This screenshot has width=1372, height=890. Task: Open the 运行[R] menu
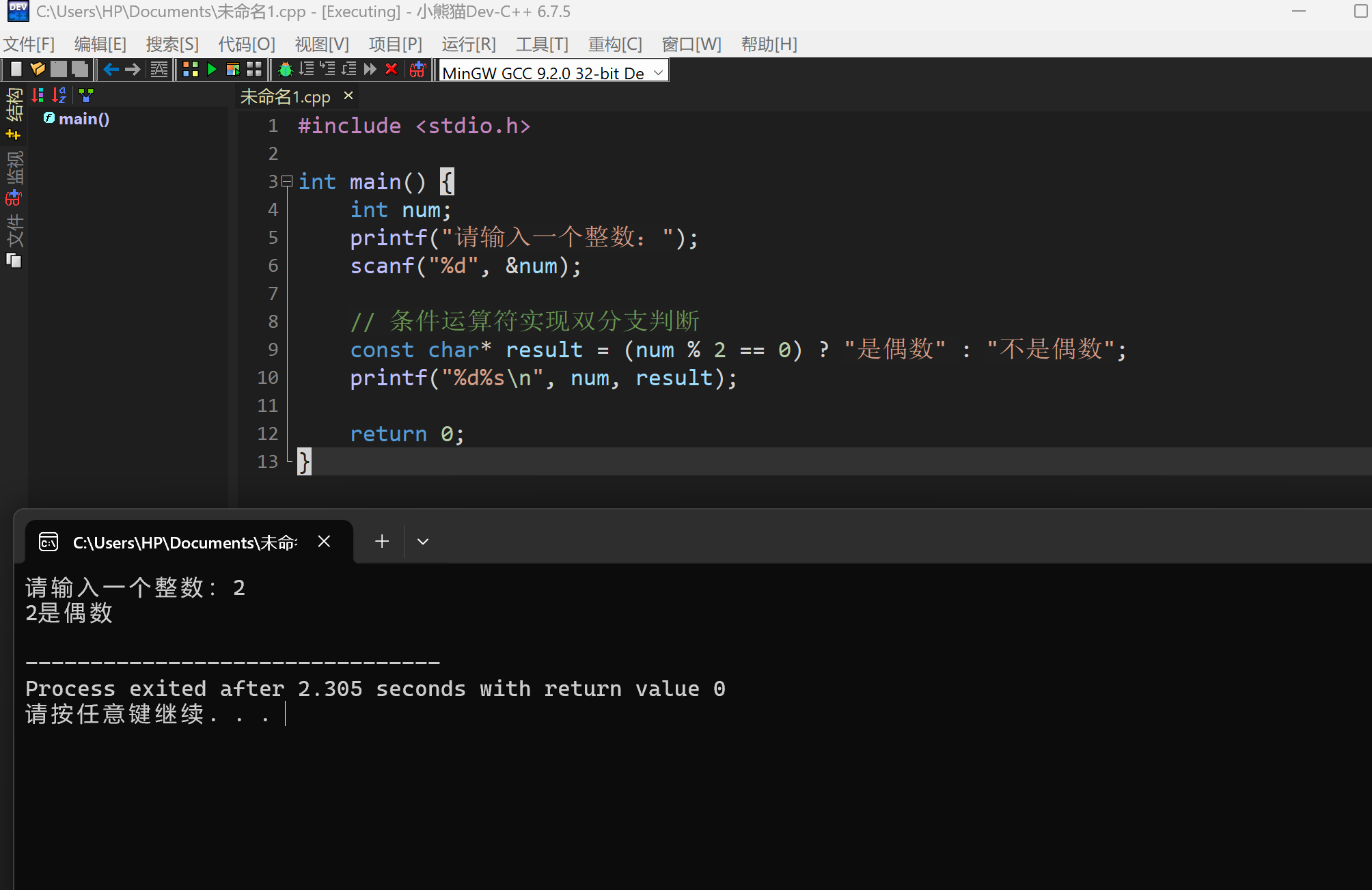[x=468, y=44]
